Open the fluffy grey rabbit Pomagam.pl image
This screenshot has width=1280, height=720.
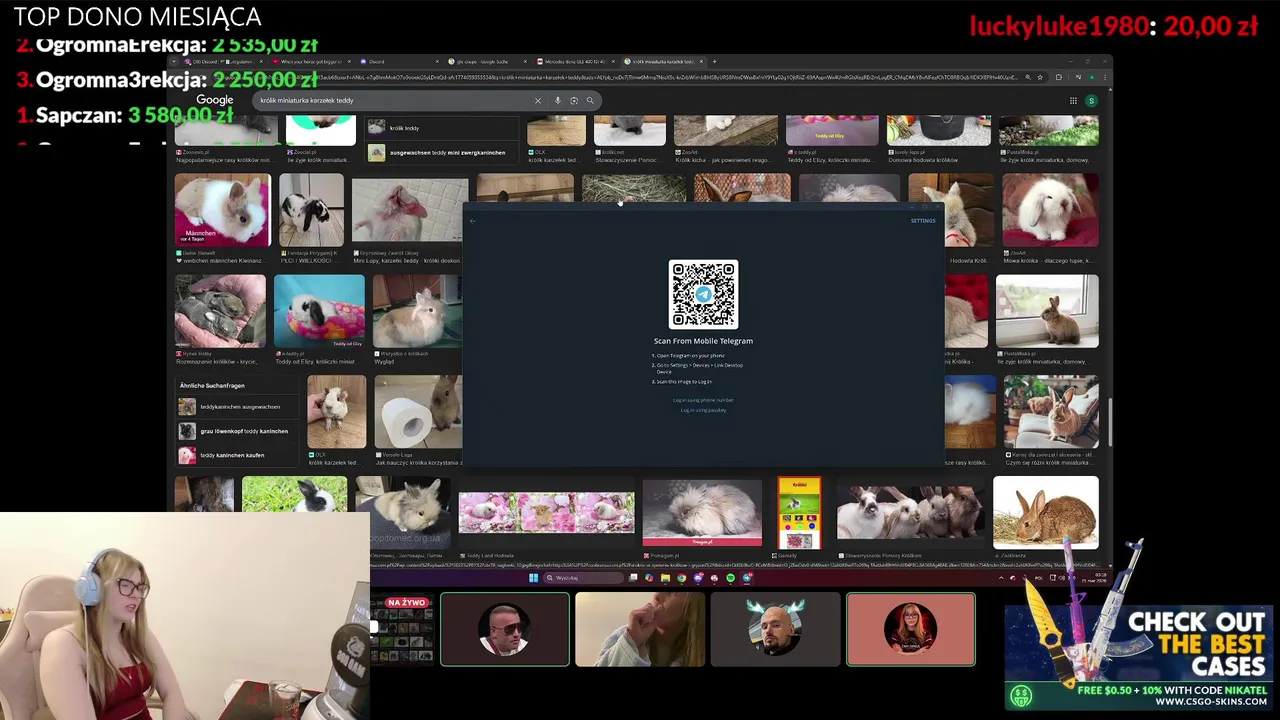(x=702, y=513)
